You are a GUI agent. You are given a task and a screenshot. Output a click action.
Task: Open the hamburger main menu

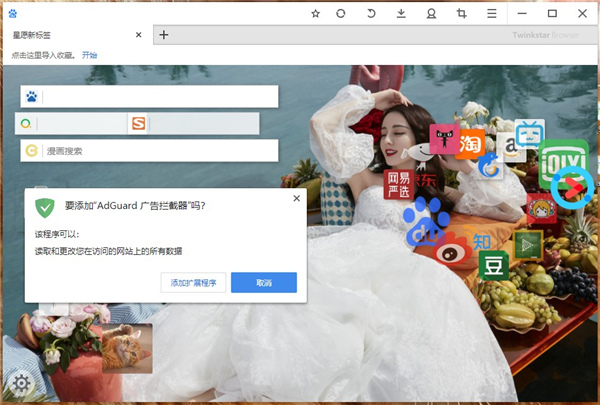coord(491,14)
